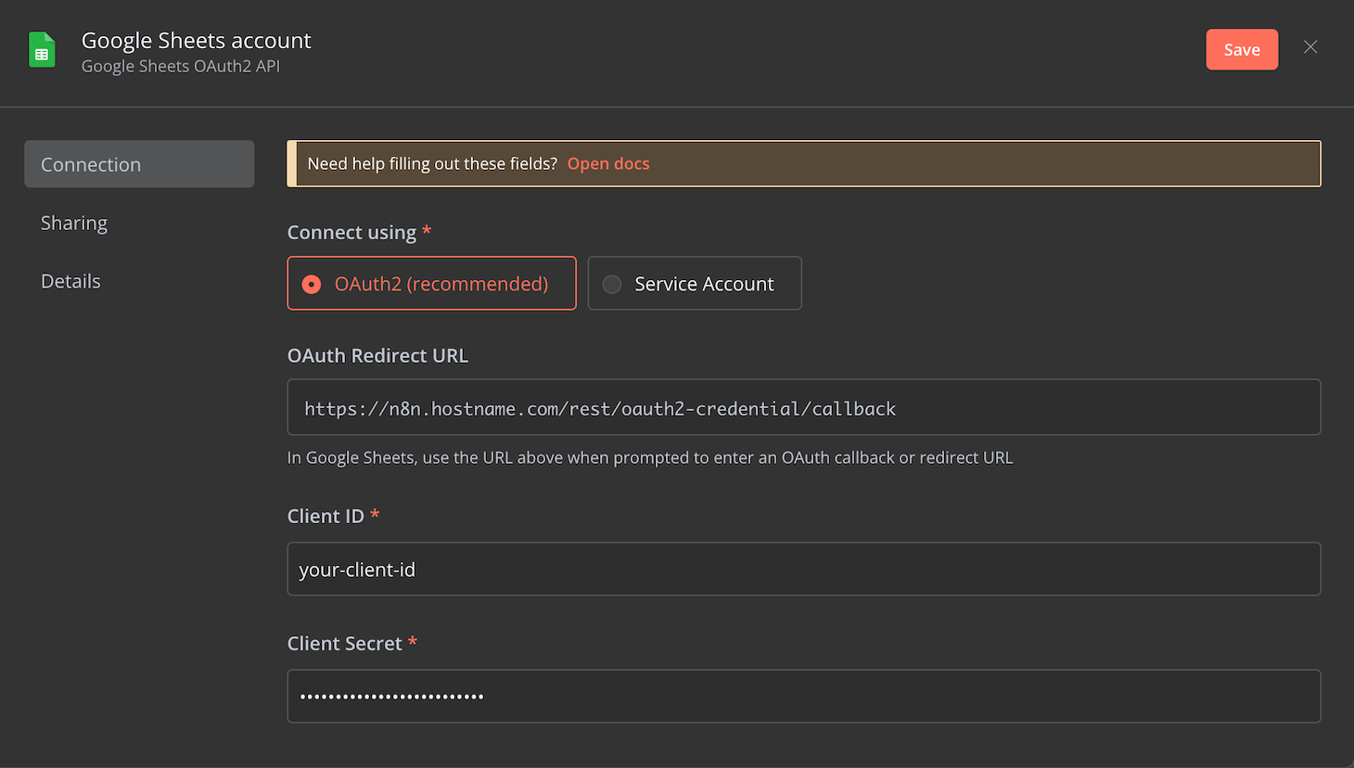1354x768 pixels.
Task: Click into the Client Secret field
Action: click(x=803, y=696)
